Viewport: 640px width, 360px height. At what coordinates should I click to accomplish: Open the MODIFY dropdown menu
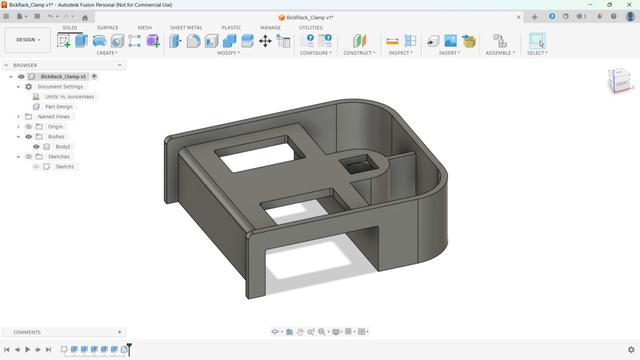pos(229,53)
